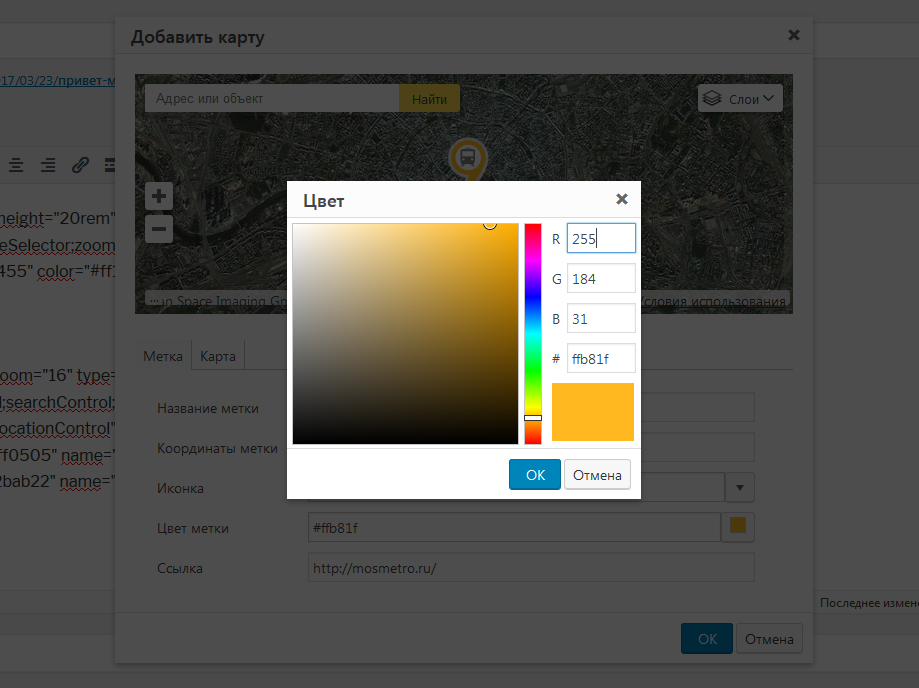919x688 pixels.
Task: Close the Цвет color picker dialog
Action: [622, 199]
